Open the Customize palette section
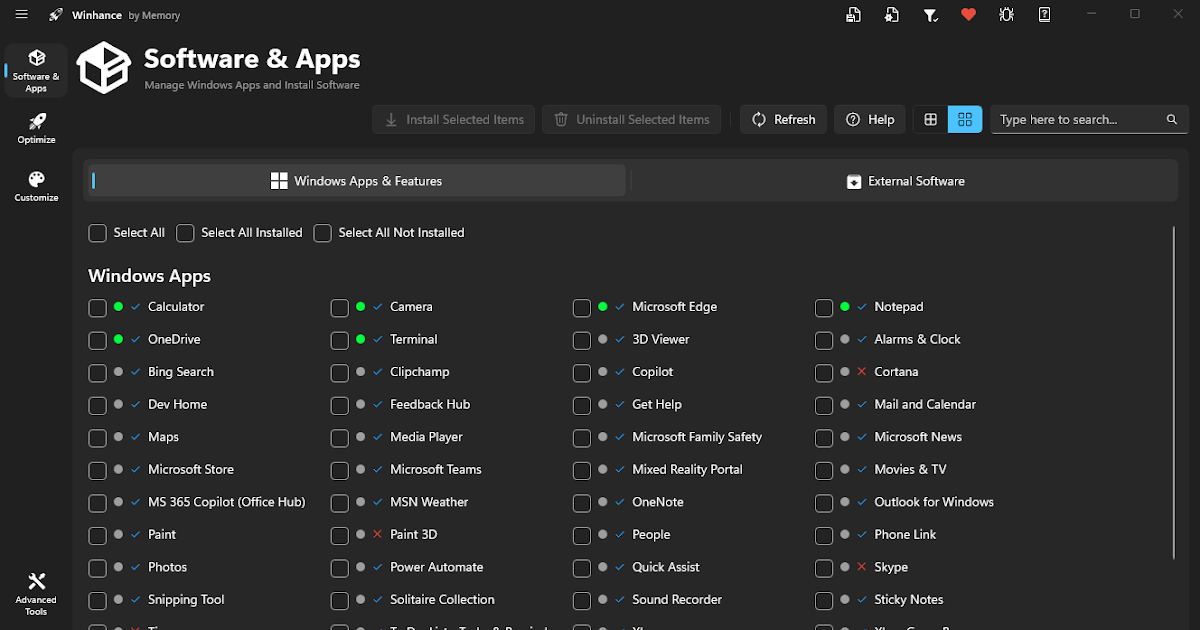The image size is (1200, 630). 36,186
